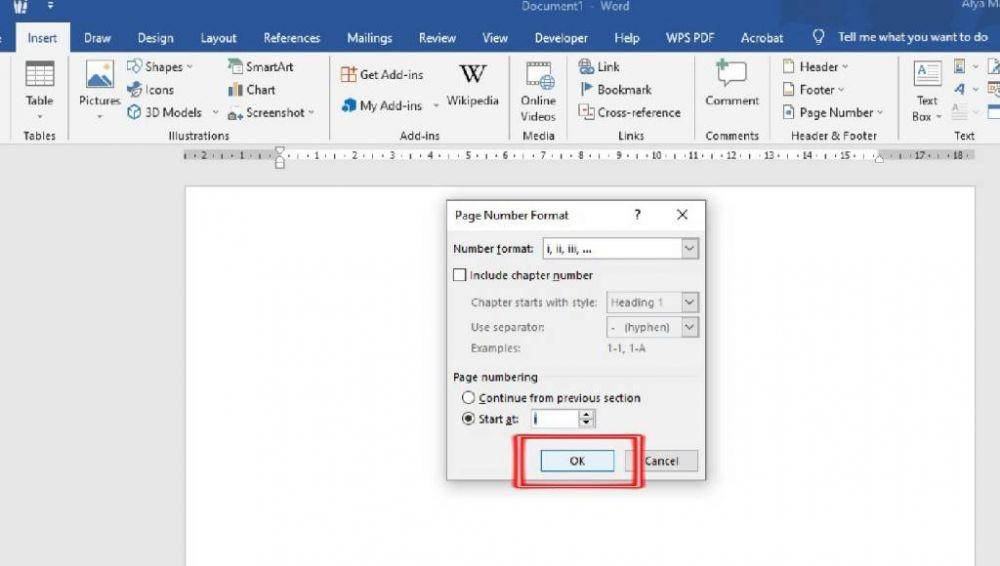Customize Quick Access Toolbar arrow
This screenshot has height=566, width=1000.
50,6
